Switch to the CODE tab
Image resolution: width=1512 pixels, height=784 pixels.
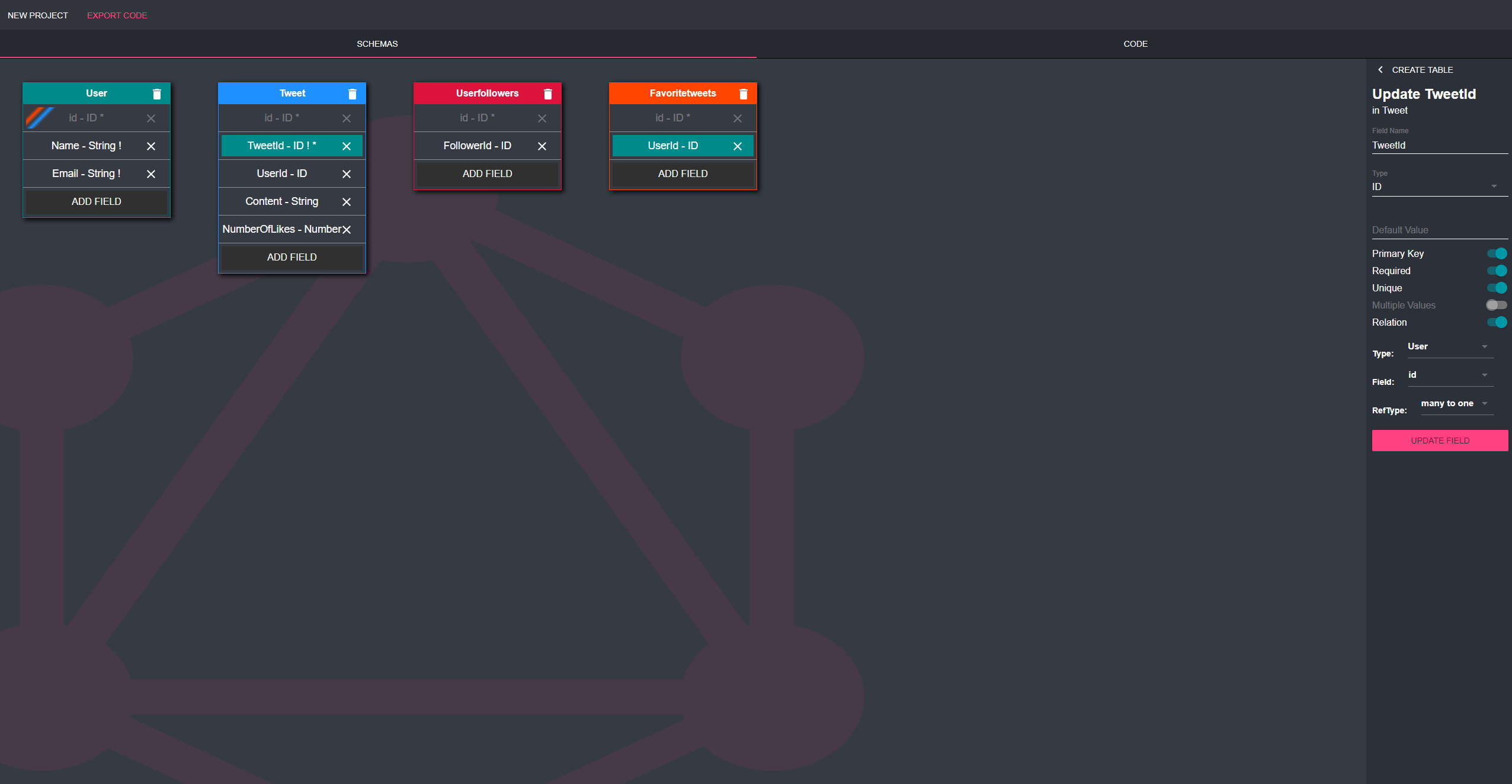[x=1135, y=44]
